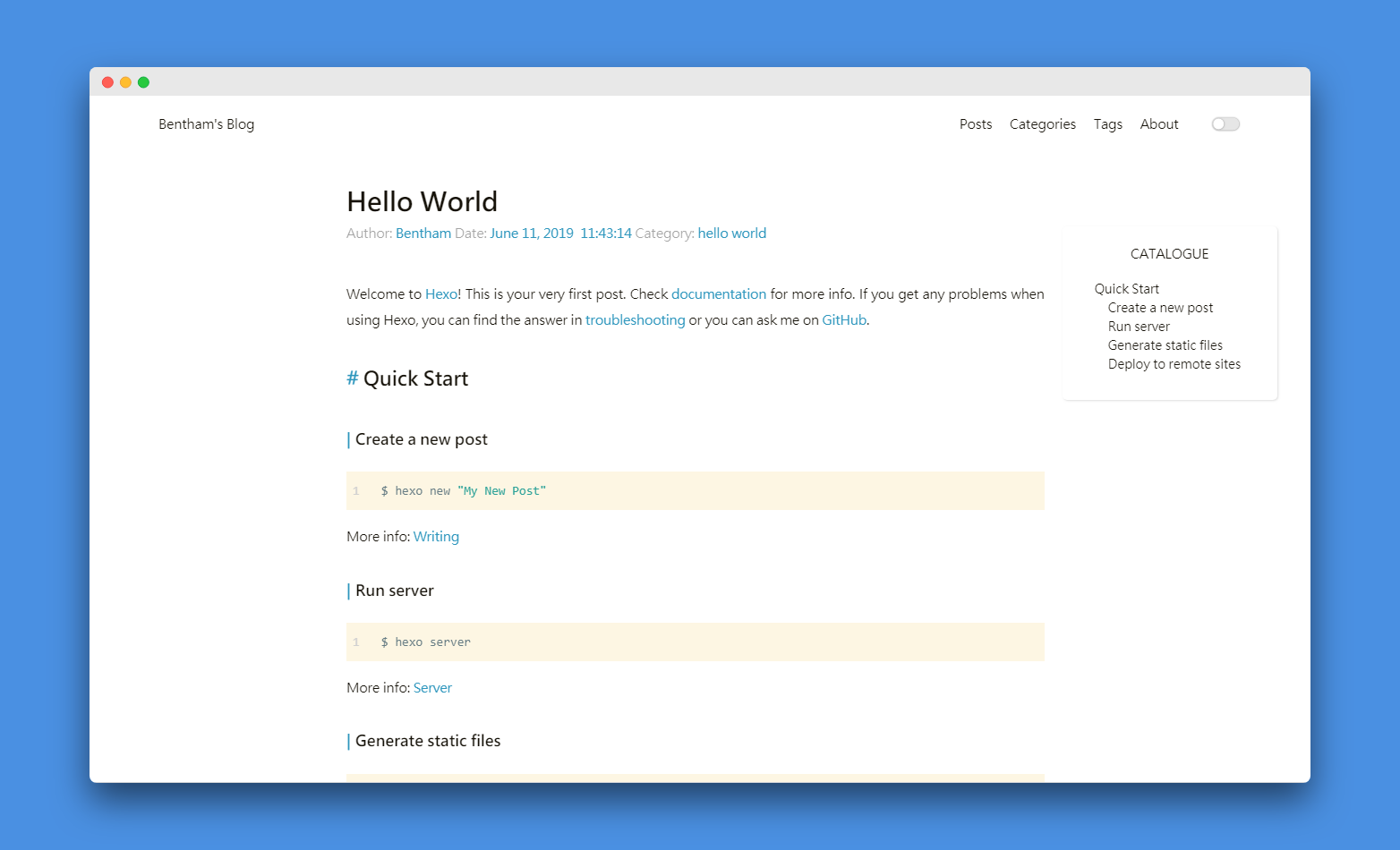Open the About page
Viewport: 1400px width, 850px height.
coord(1159,124)
